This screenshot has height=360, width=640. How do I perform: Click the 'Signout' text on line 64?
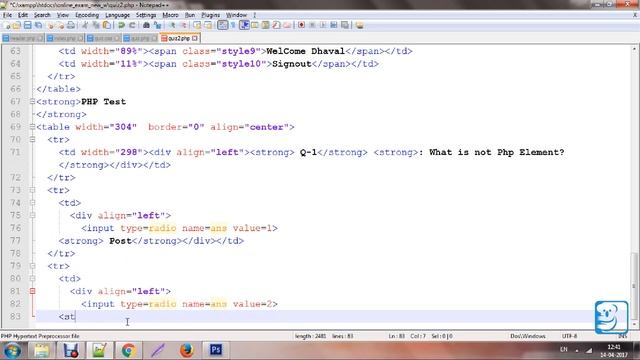tap(291, 64)
